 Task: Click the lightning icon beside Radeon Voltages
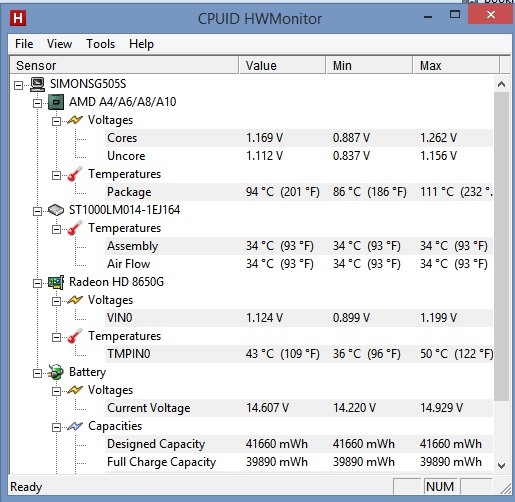point(75,300)
